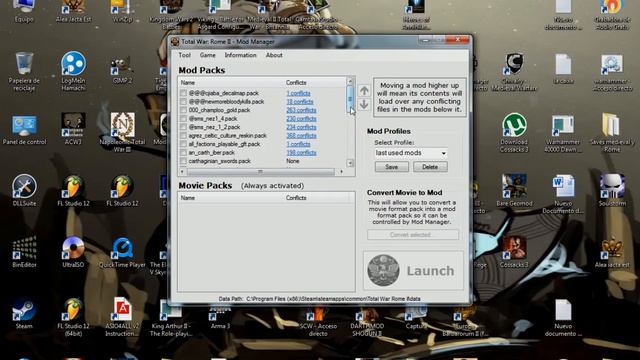Open the Information menu
Screen dimensions: 640x360
tap(240, 55)
